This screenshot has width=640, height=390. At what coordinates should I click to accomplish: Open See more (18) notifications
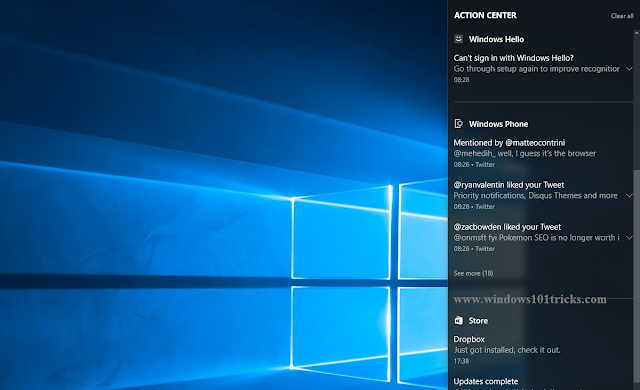[x=473, y=273]
